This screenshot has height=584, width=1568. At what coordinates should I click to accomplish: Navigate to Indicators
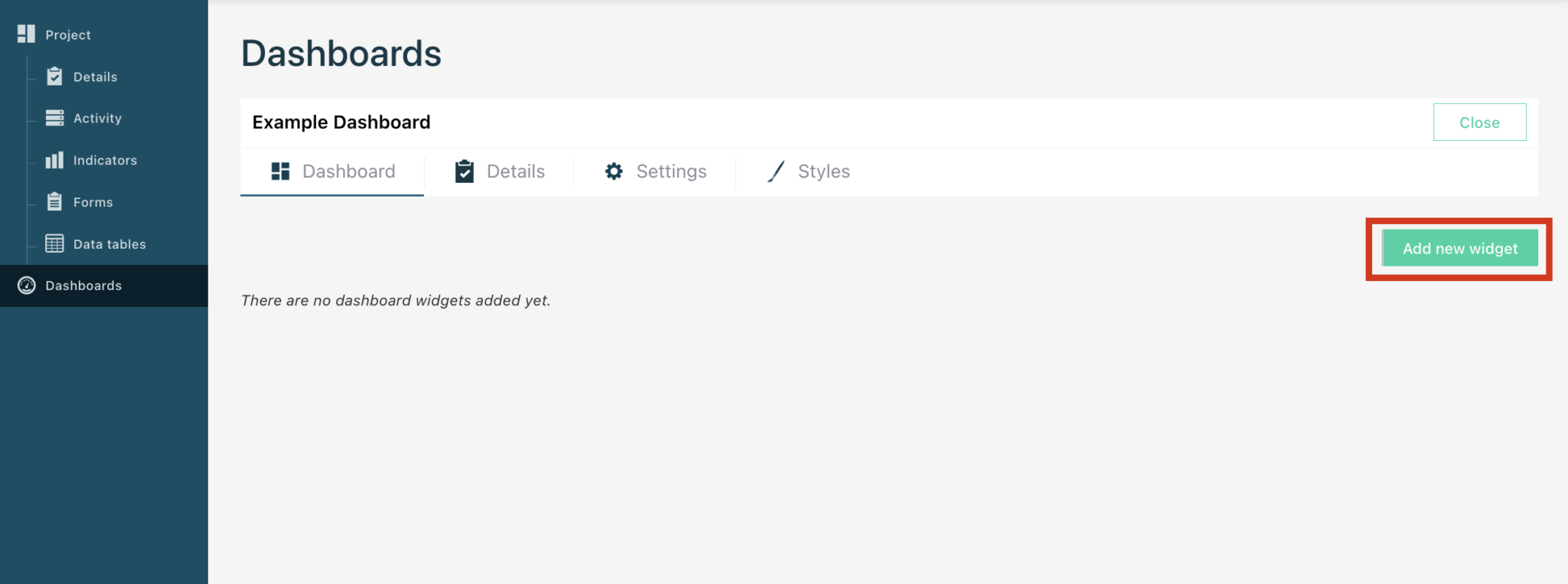pos(105,160)
